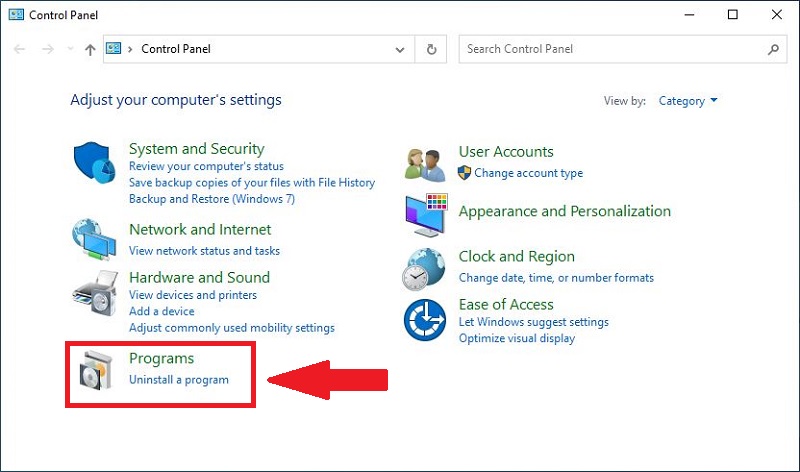Viewport: 800px width, 472px height.
Task: Open Appearance and Personalization monitor icon
Action: [x=424, y=213]
